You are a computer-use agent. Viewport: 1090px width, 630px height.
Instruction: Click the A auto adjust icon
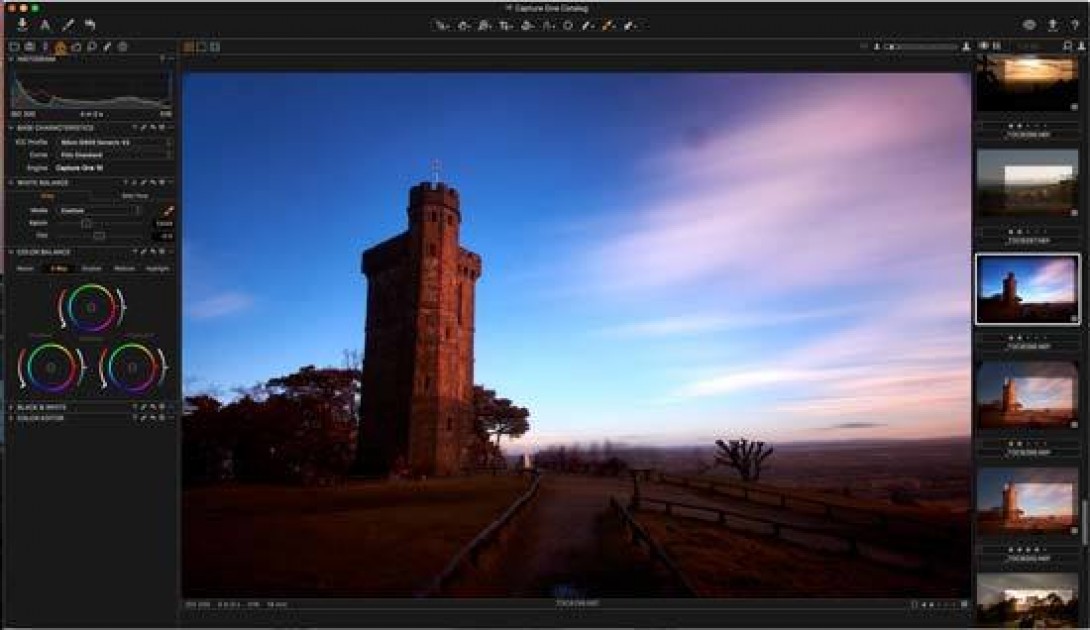(x=45, y=25)
